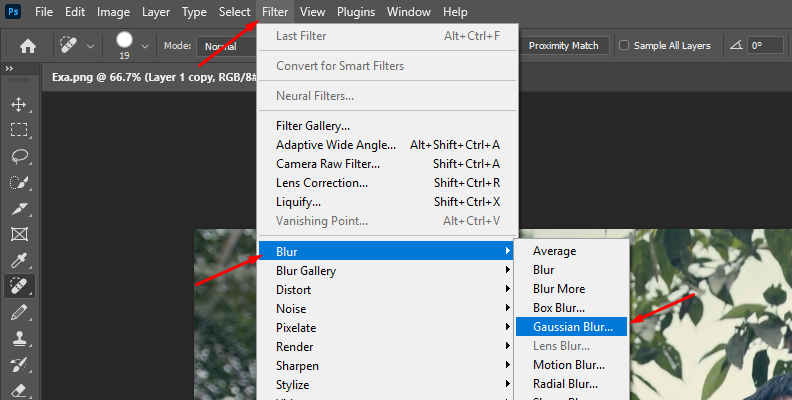
Task: Open the Help menu
Action: point(455,12)
